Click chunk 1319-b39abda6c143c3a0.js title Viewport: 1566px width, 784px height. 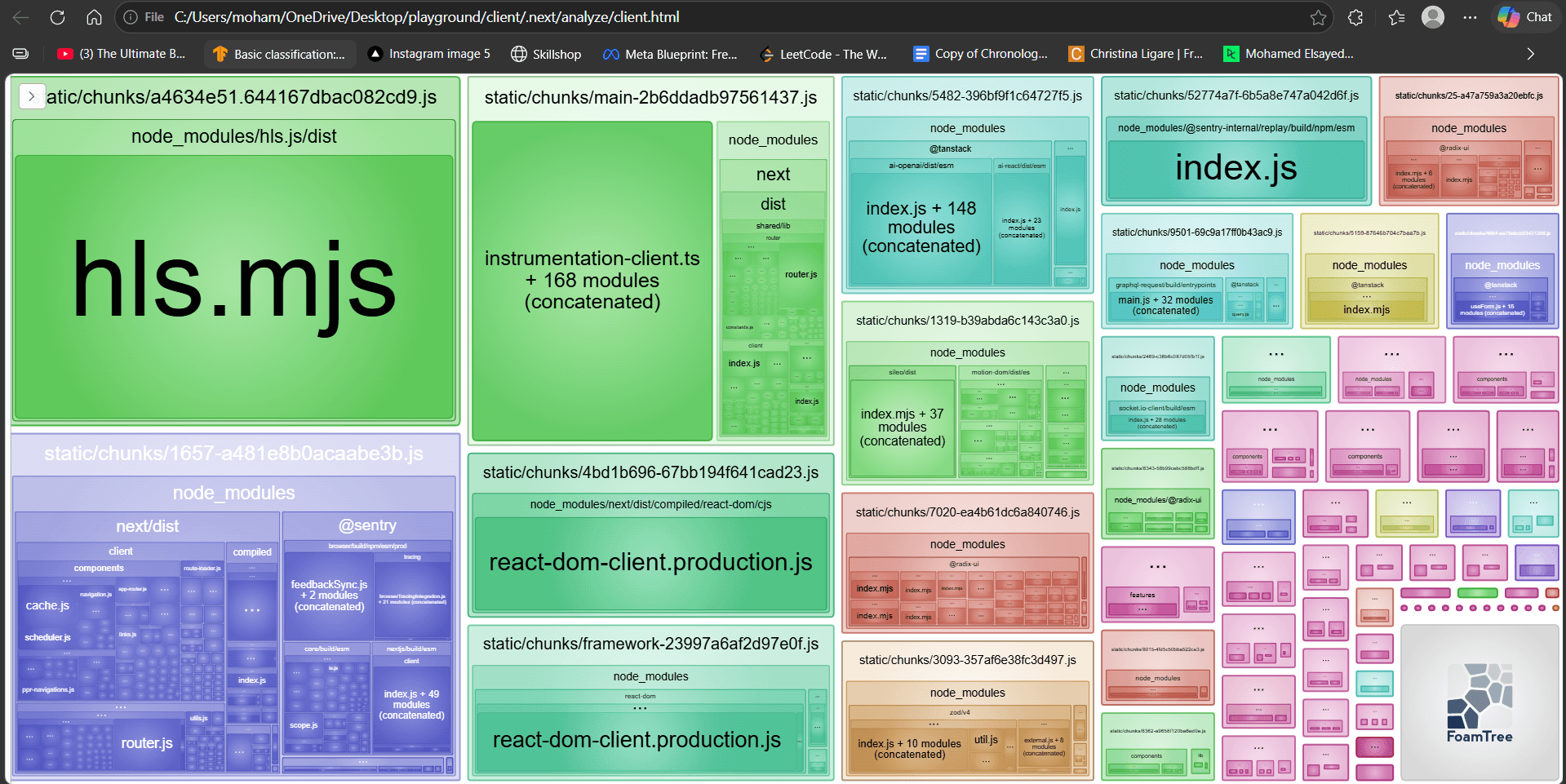tap(967, 321)
